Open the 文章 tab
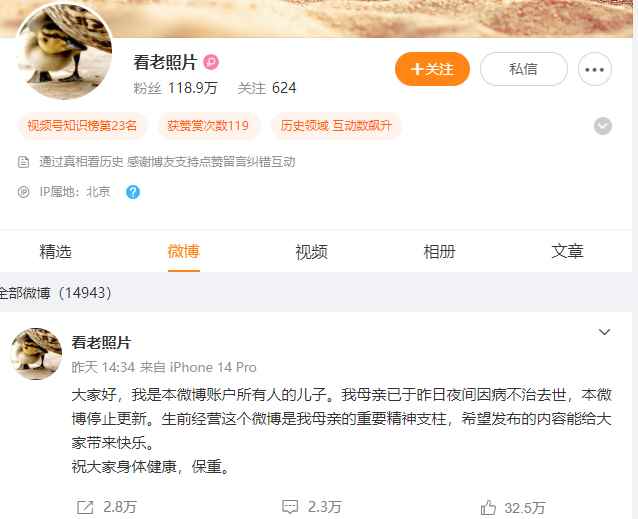 point(567,251)
